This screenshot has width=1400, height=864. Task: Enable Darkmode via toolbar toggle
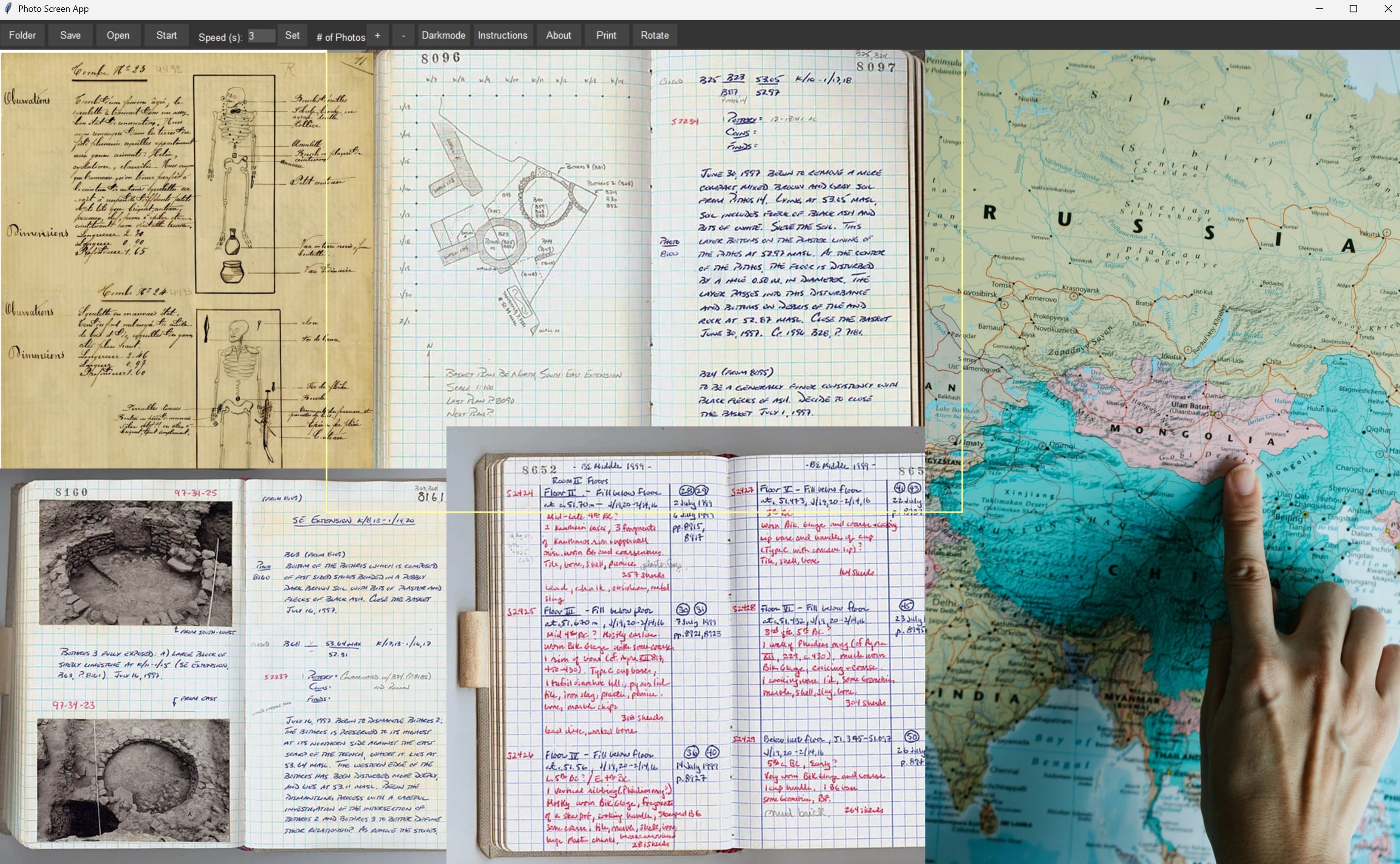pyautogui.click(x=443, y=35)
